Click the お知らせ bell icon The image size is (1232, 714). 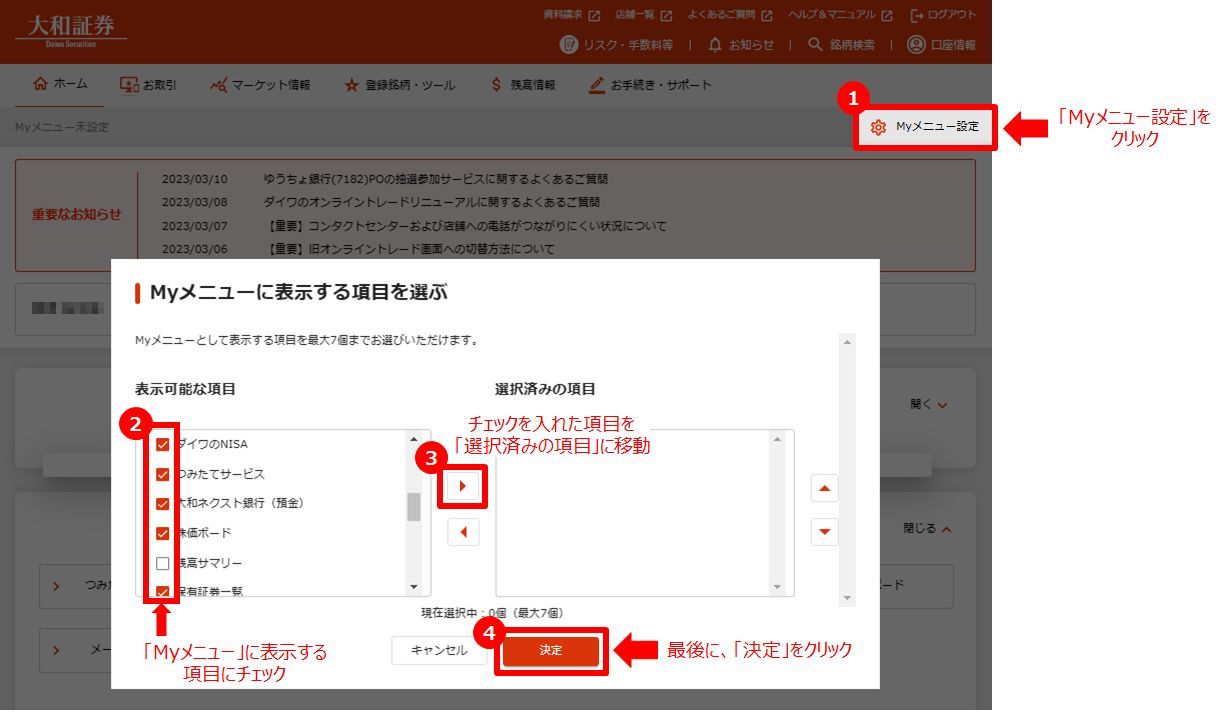(714, 44)
